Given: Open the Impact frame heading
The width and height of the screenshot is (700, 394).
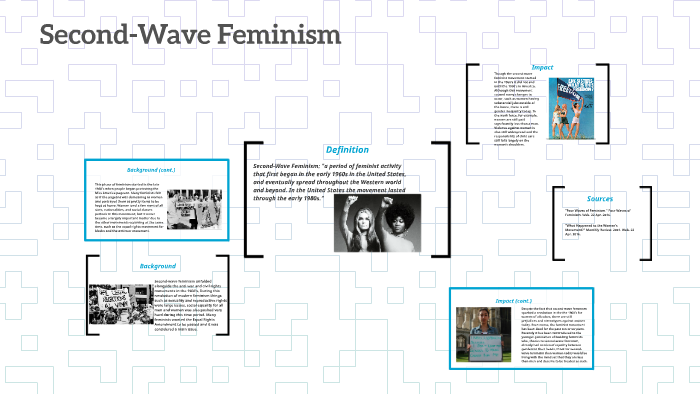Looking at the screenshot, I should coord(542,67).
